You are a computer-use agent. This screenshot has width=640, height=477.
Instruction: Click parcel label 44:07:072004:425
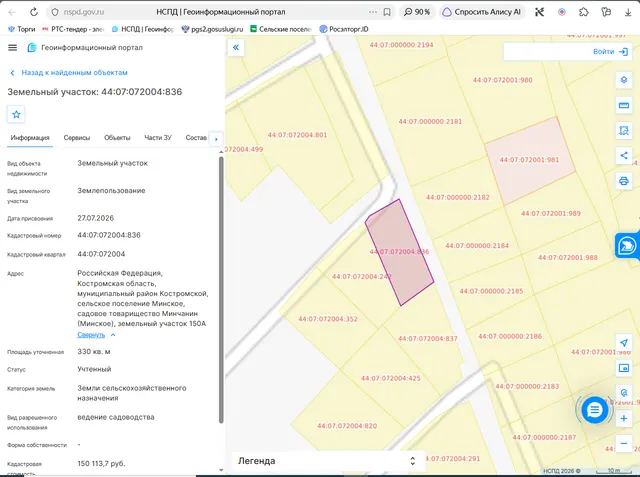391,378
